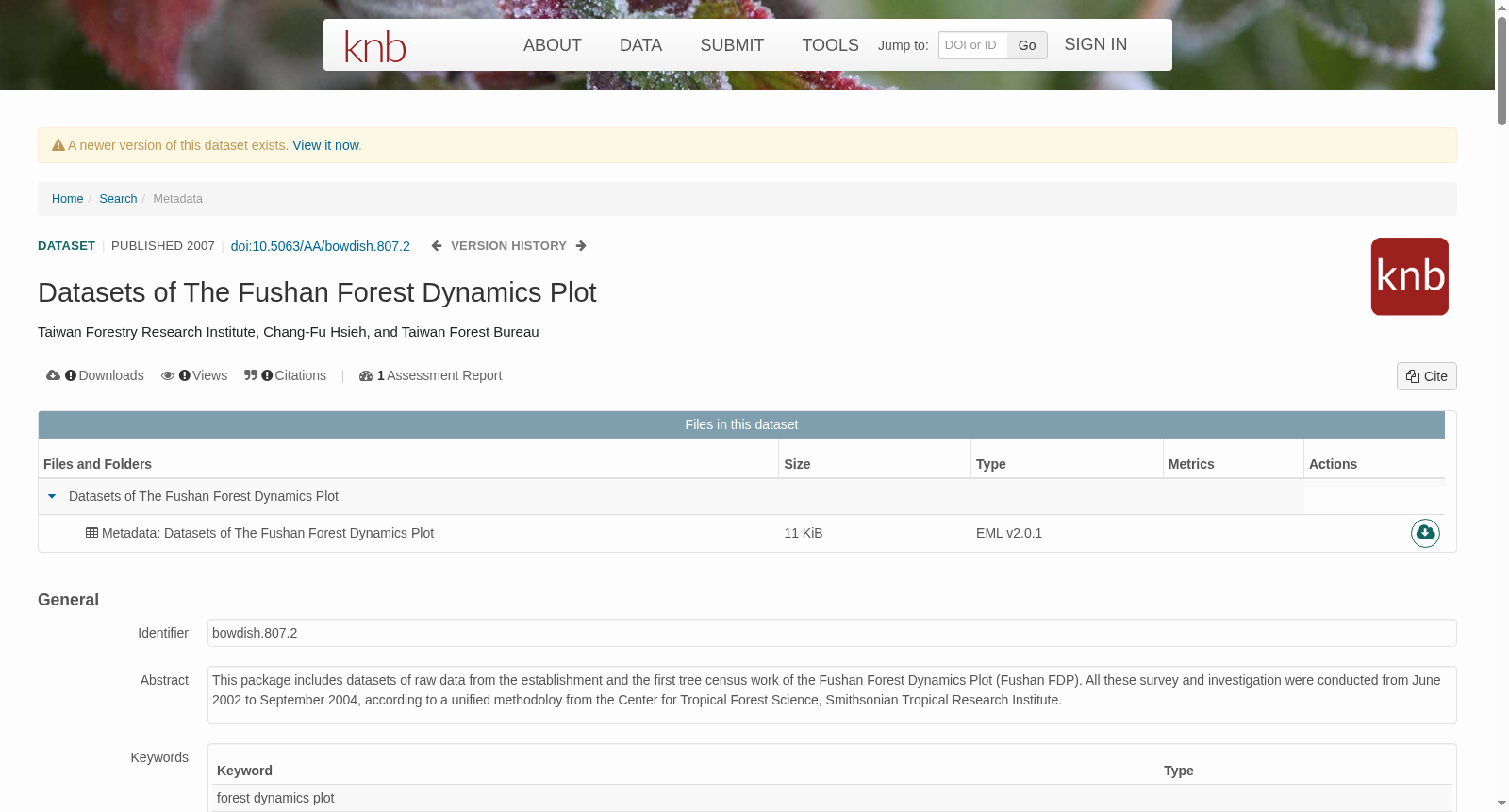The height and width of the screenshot is (812, 1509).
Task: Focus the DOI or ID input field
Action: 973,45
